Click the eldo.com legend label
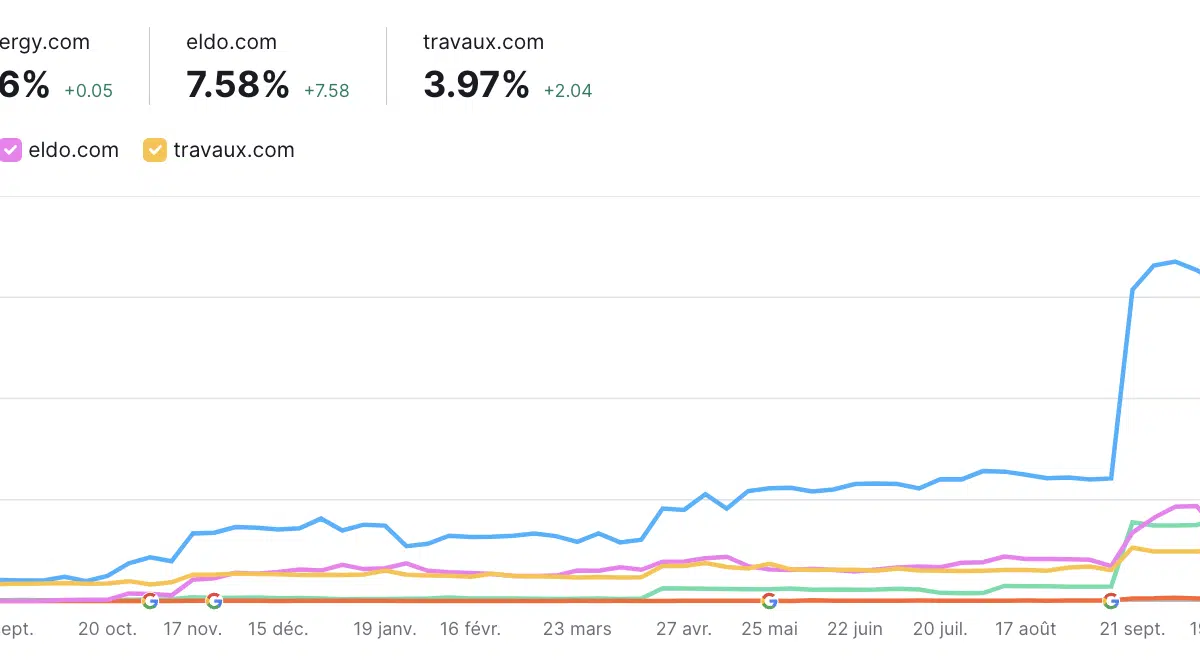The height and width of the screenshot is (672, 1200). pyautogui.click(x=74, y=151)
